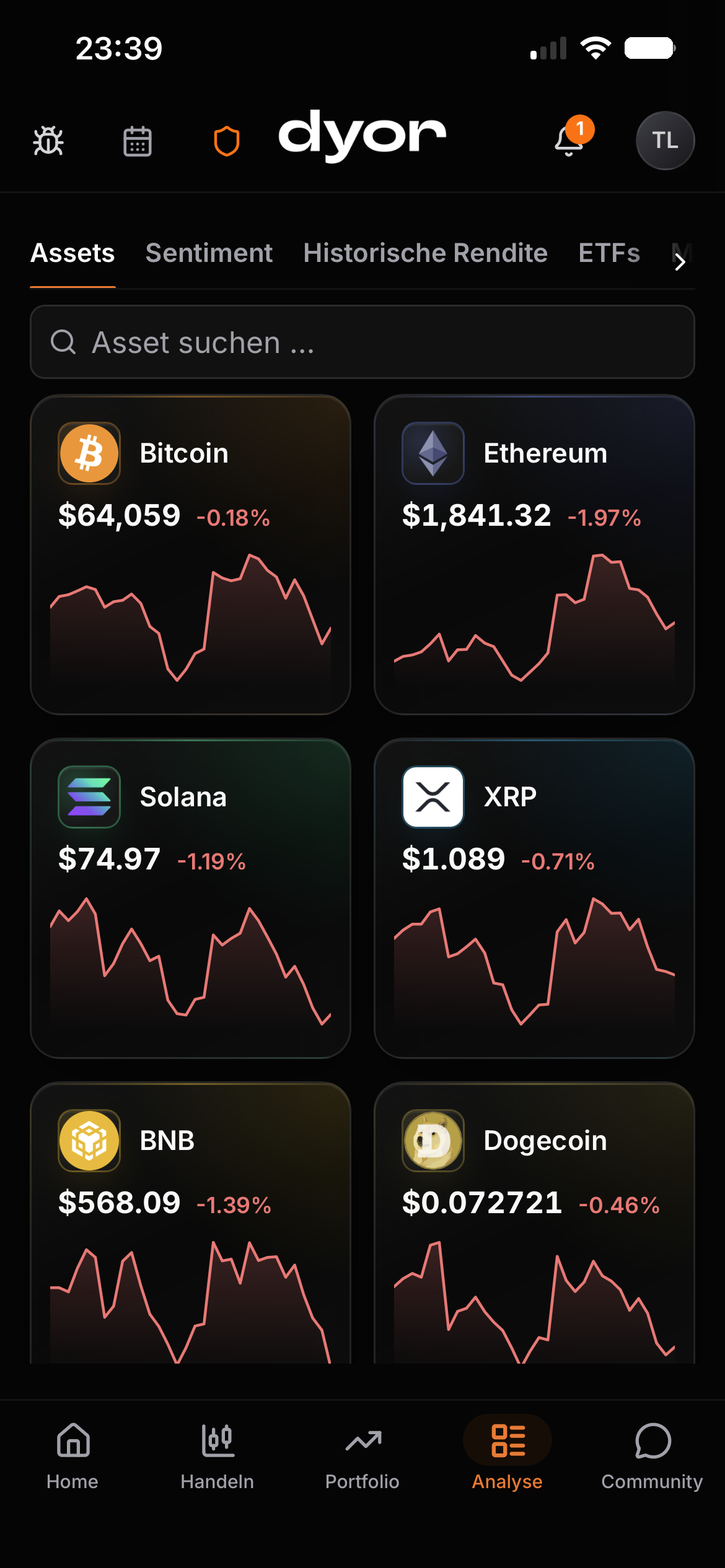The image size is (725, 1568).
Task: Open the TL profile avatar
Action: click(665, 141)
